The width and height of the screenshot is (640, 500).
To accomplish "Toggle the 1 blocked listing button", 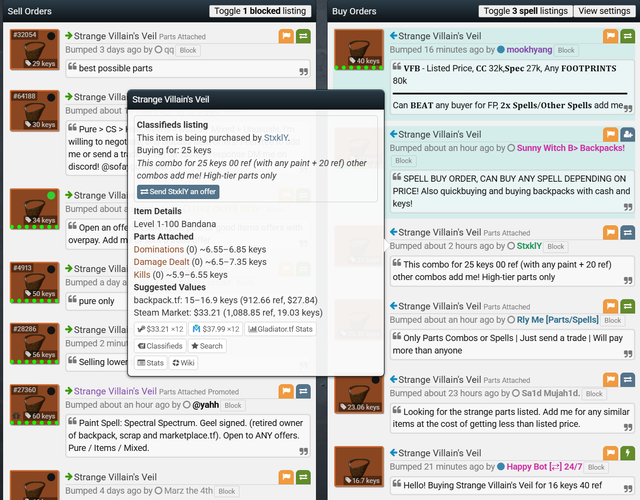I will tap(260, 11).
